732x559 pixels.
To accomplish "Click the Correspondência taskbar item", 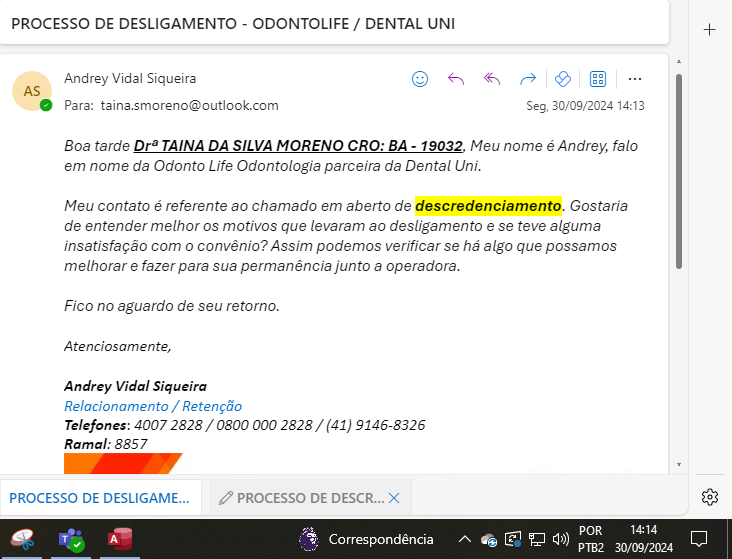I will (366, 539).
